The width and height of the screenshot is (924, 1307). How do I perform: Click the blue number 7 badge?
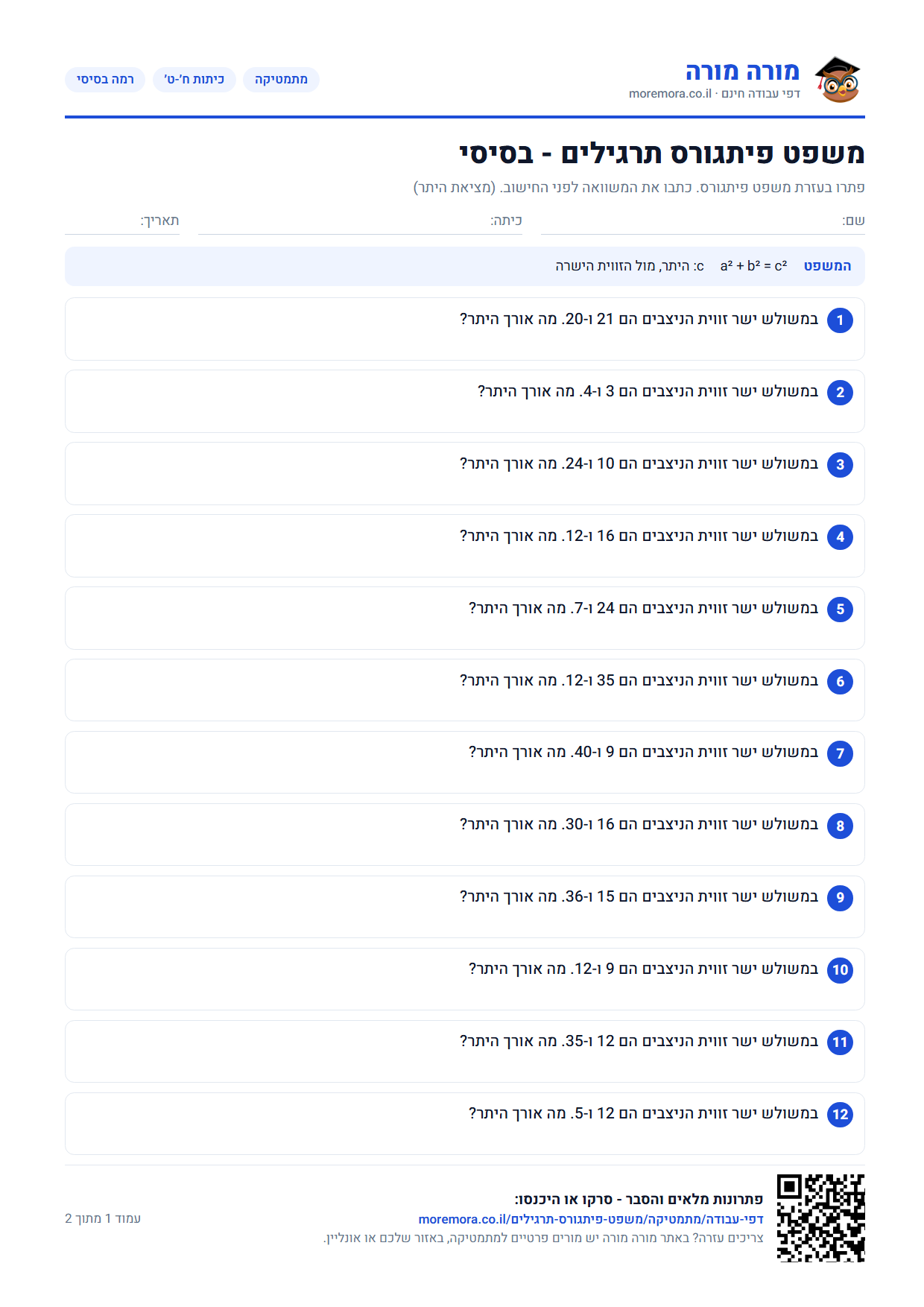coord(840,754)
